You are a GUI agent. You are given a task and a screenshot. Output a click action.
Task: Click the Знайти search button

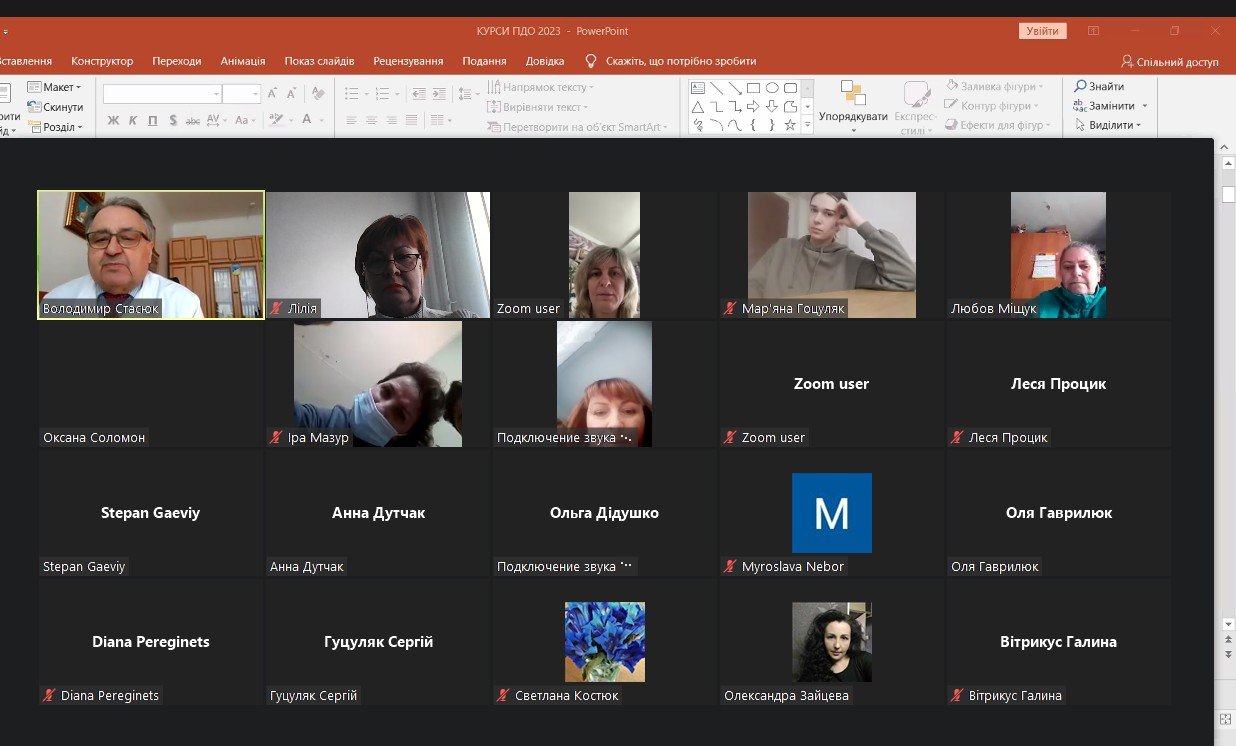click(x=1098, y=87)
